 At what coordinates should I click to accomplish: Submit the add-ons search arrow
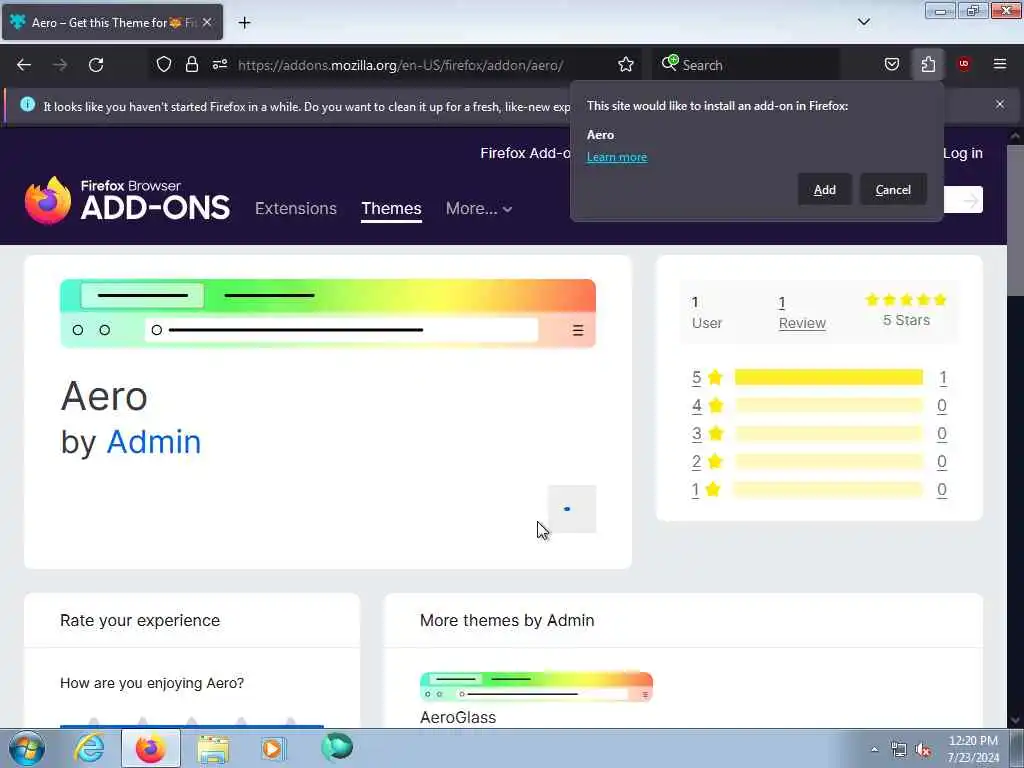pyautogui.click(x=970, y=200)
